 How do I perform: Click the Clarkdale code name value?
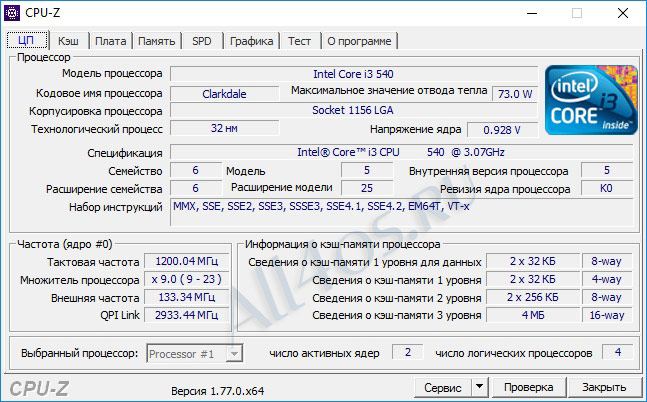(224, 94)
